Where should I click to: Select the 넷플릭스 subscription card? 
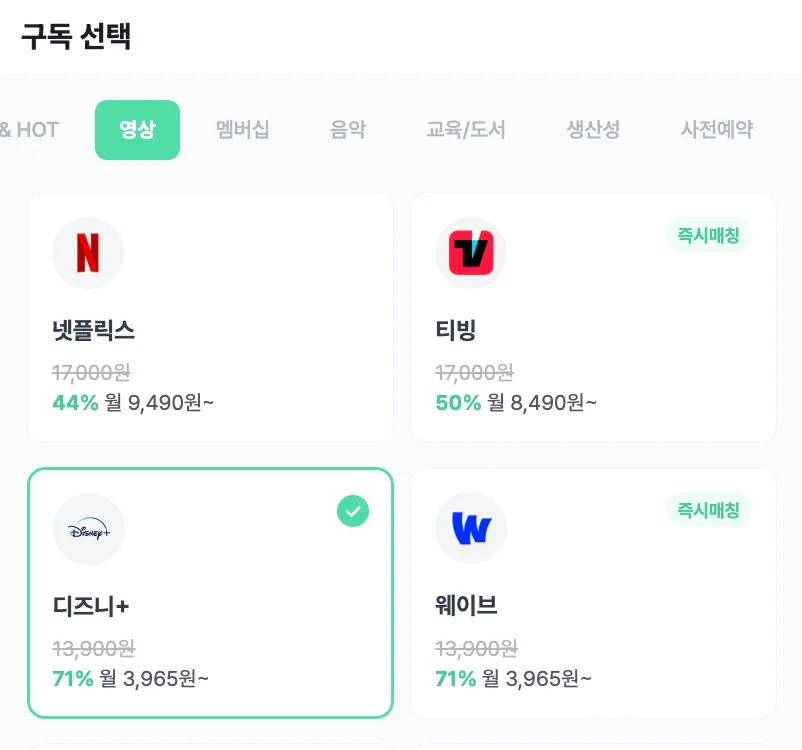[210, 318]
